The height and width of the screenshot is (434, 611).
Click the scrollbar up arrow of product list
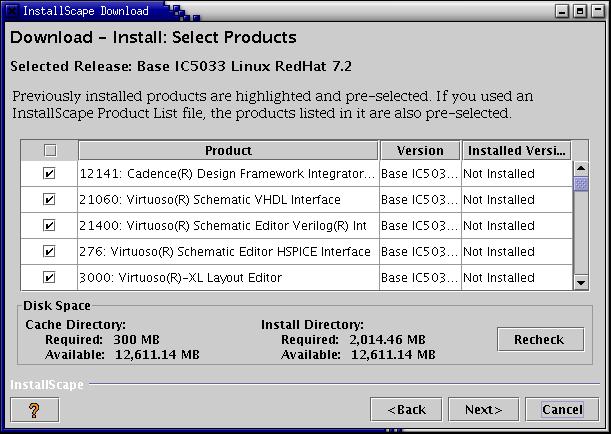pyautogui.click(x=581, y=168)
